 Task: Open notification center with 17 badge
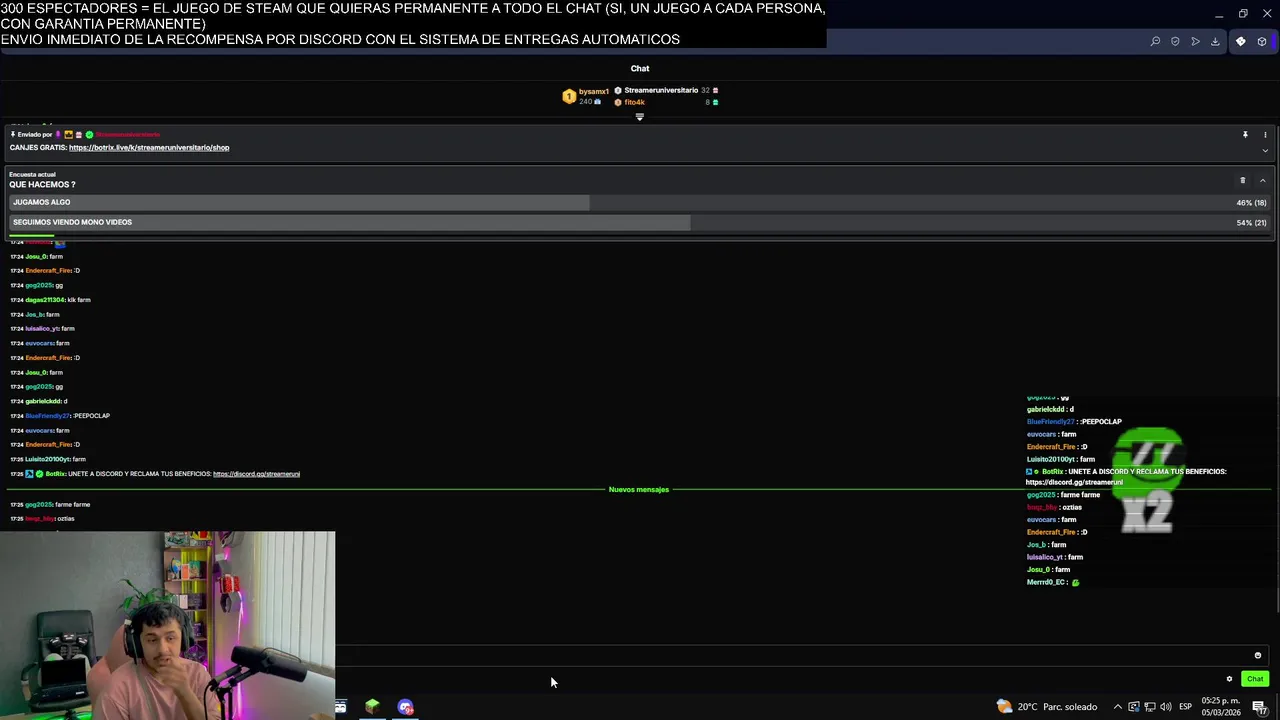tap(1260, 707)
